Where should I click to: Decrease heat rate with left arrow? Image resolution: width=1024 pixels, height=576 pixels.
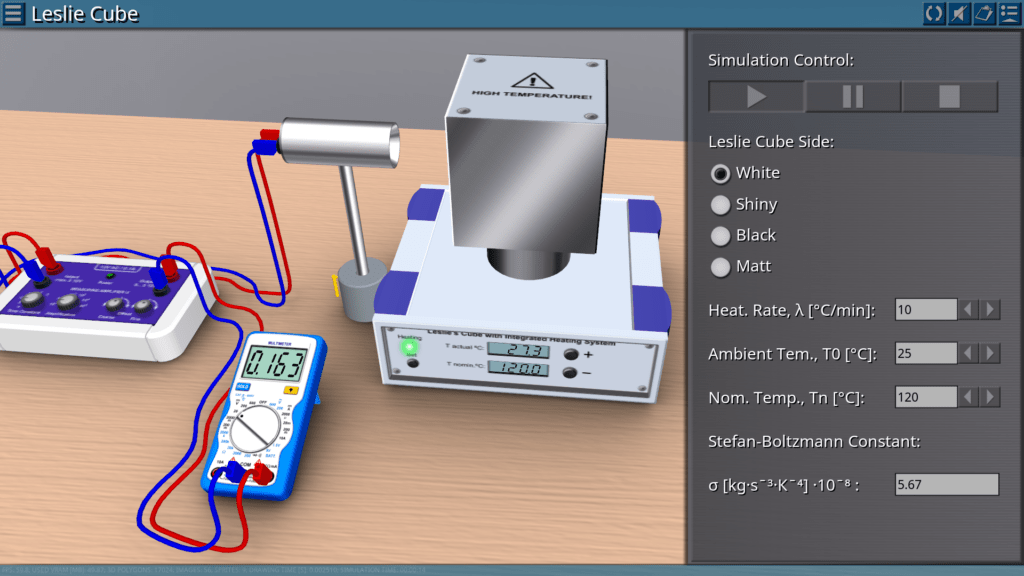[x=969, y=310]
